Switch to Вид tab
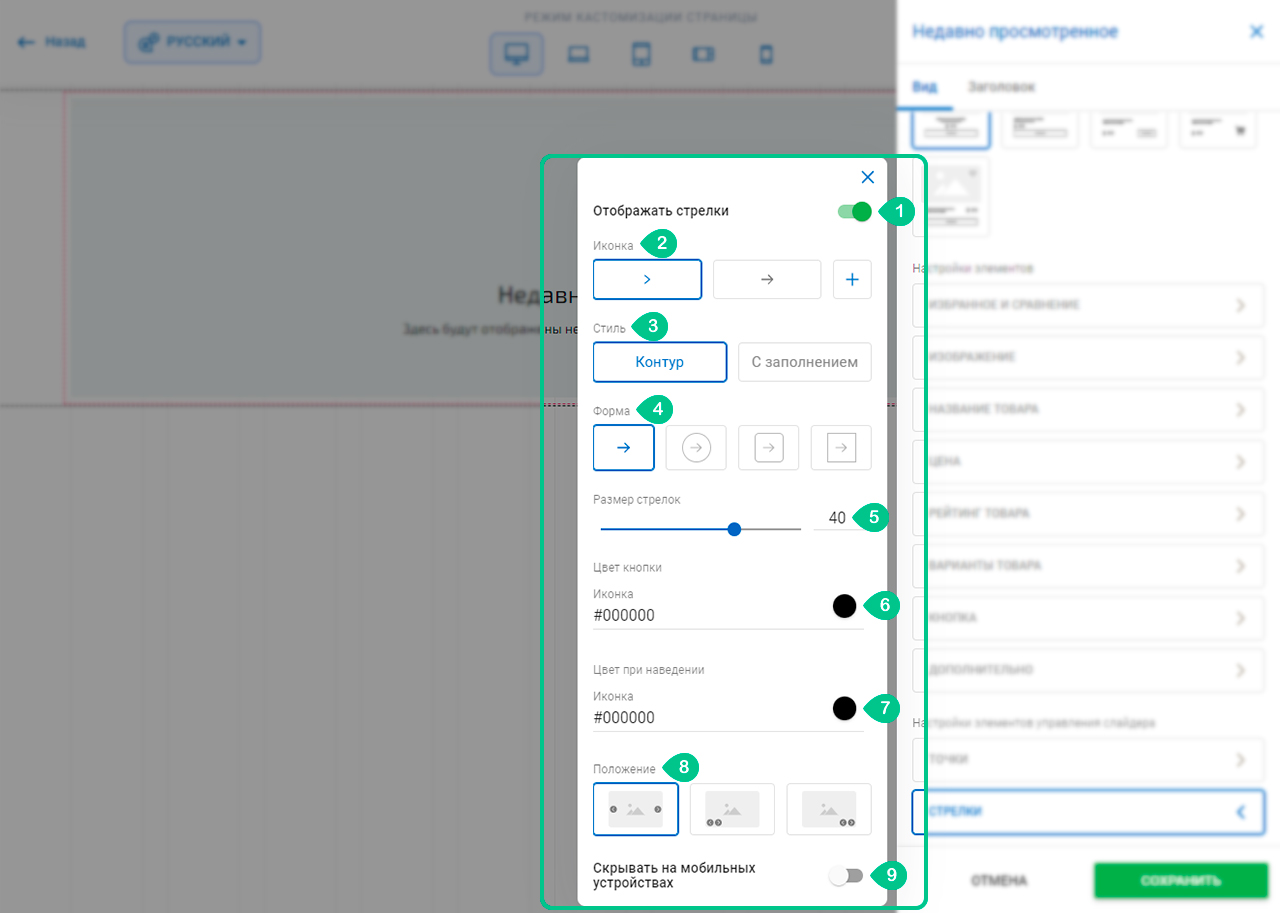The width and height of the screenshot is (1280, 913). point(925,87)
